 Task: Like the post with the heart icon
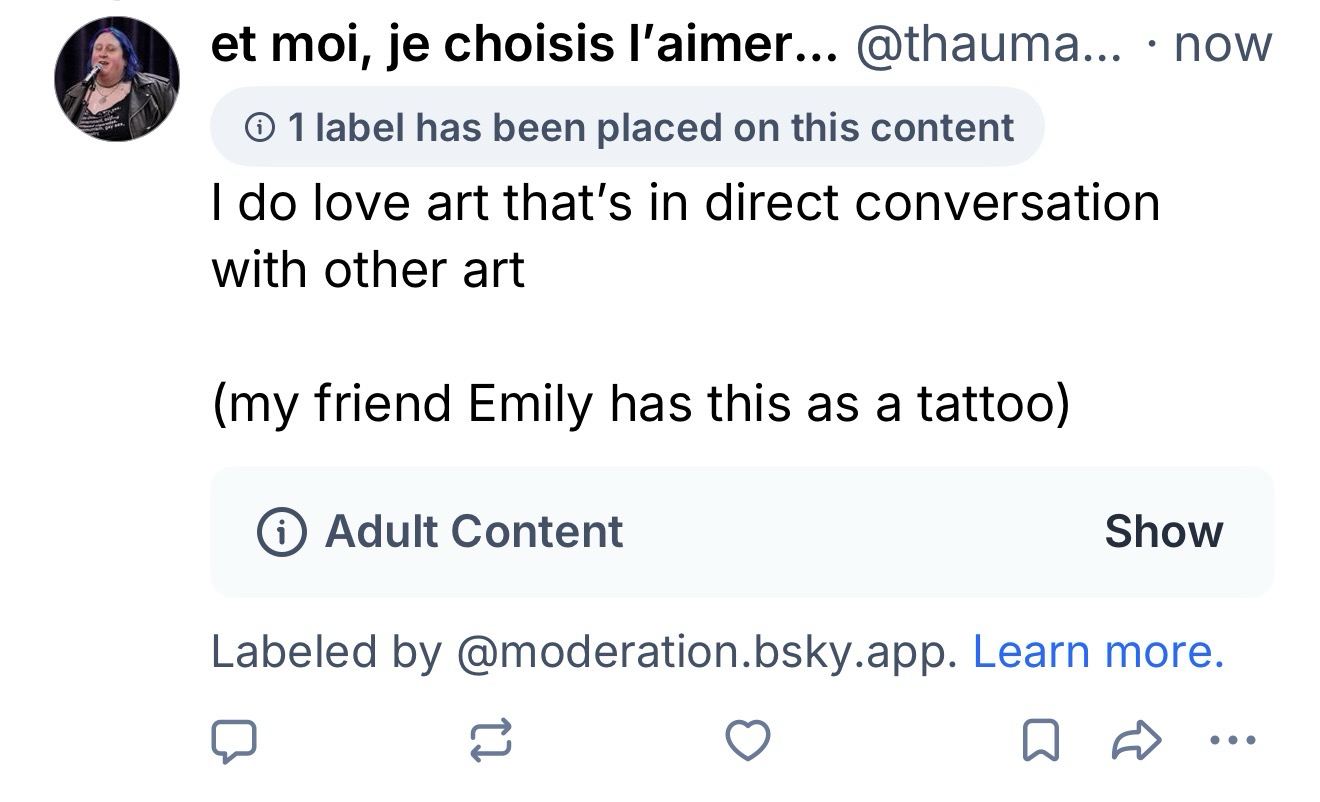coord(748,741)
